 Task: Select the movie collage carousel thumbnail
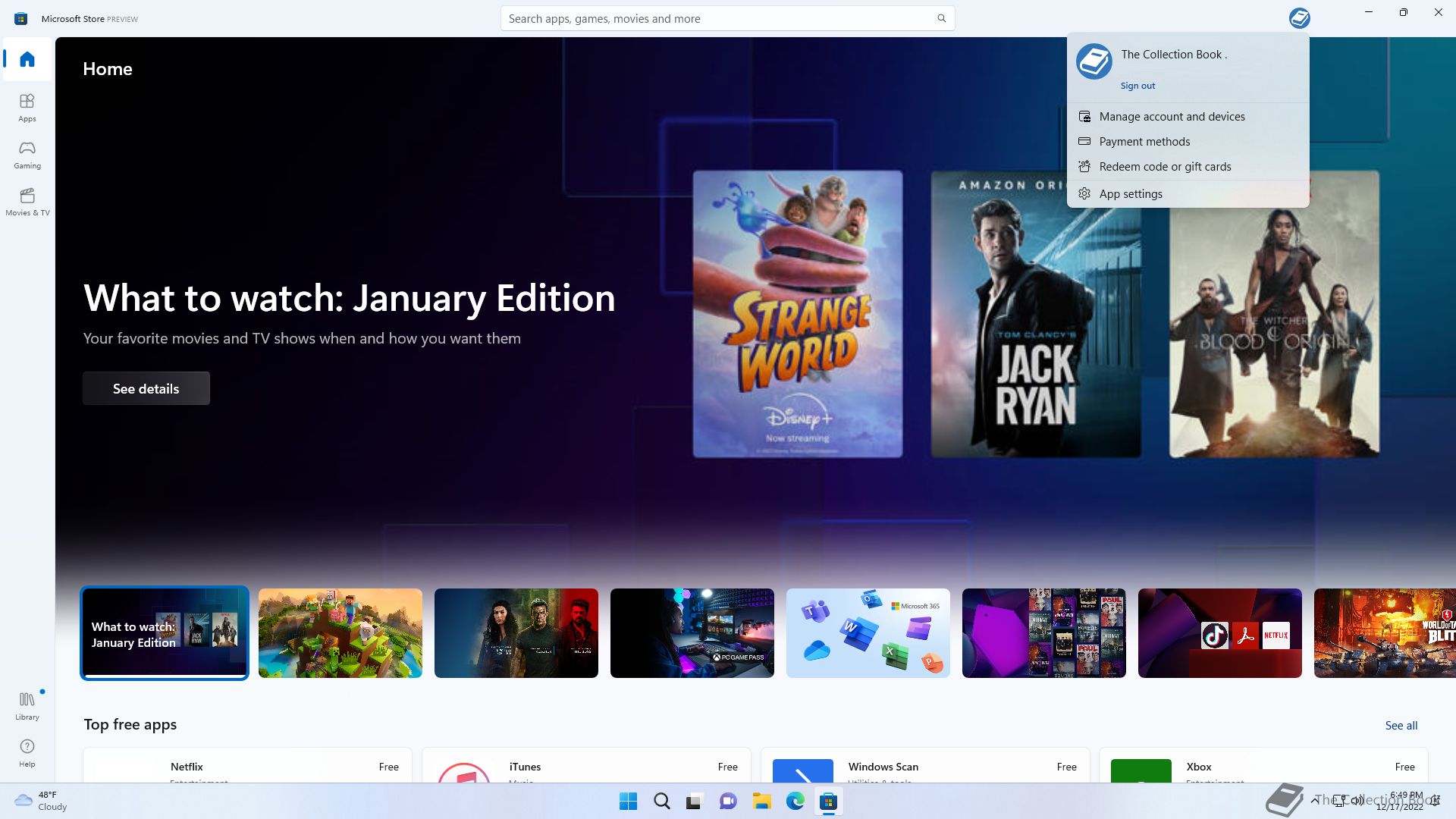coord(1044,633)
